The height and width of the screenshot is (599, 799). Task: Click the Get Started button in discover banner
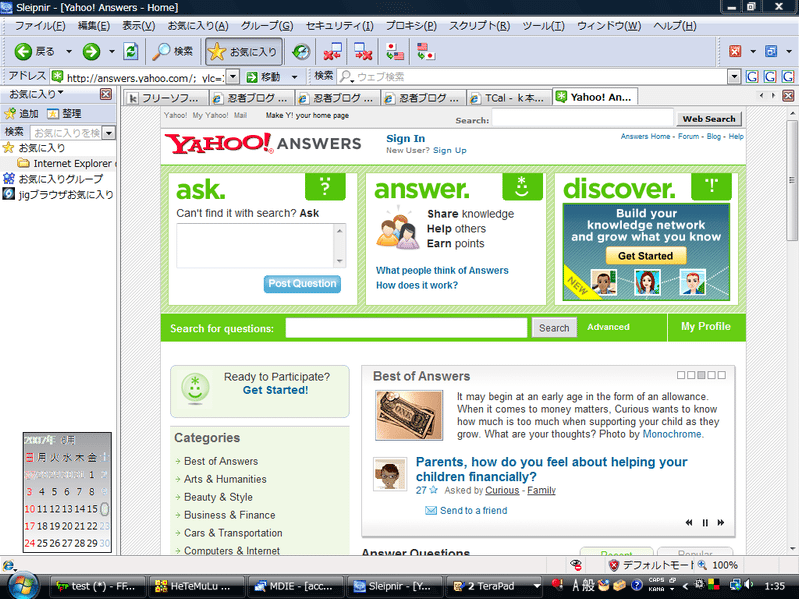[646, 256]
